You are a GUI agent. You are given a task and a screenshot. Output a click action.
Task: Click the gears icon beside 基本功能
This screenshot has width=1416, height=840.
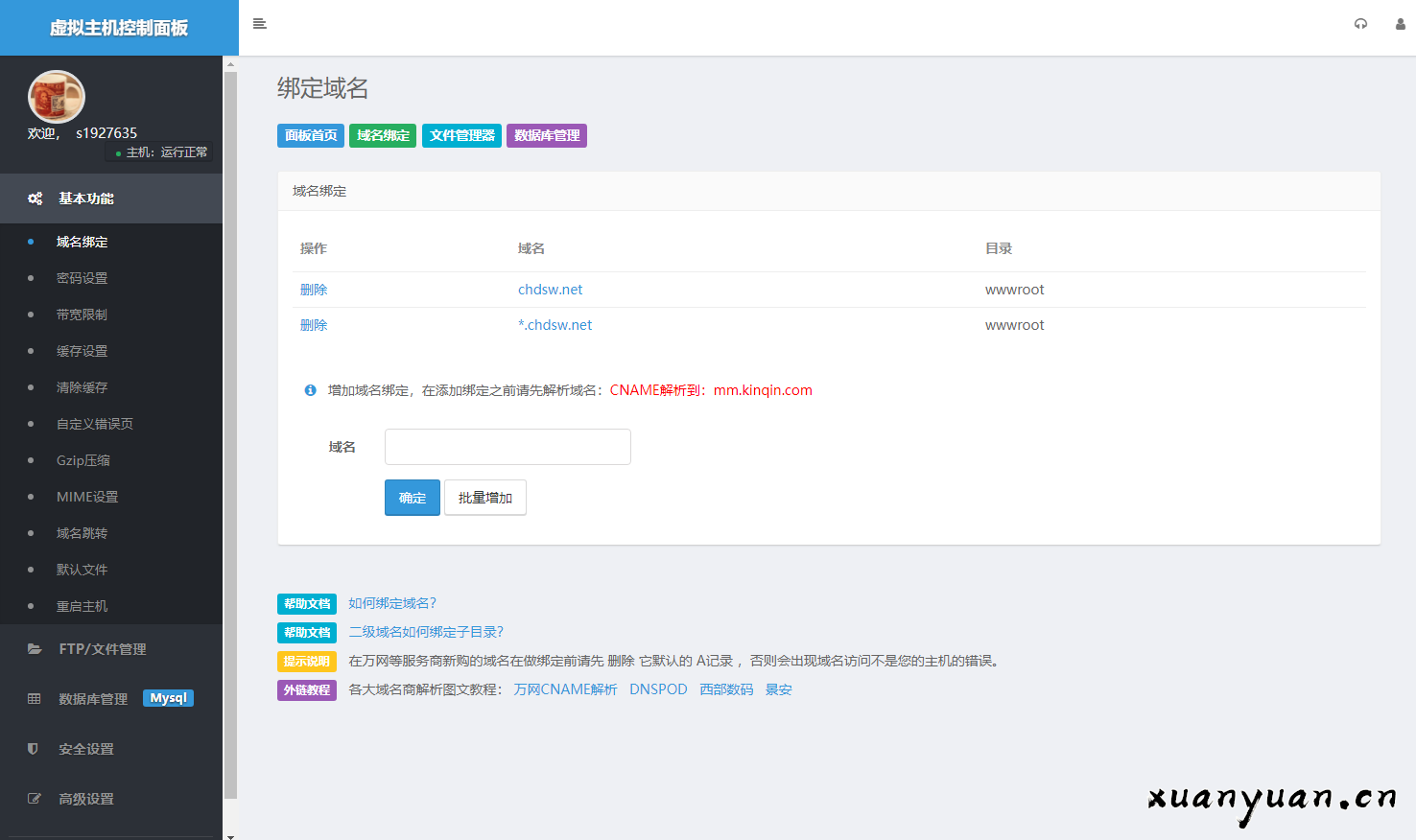click(x=35, y=198)
